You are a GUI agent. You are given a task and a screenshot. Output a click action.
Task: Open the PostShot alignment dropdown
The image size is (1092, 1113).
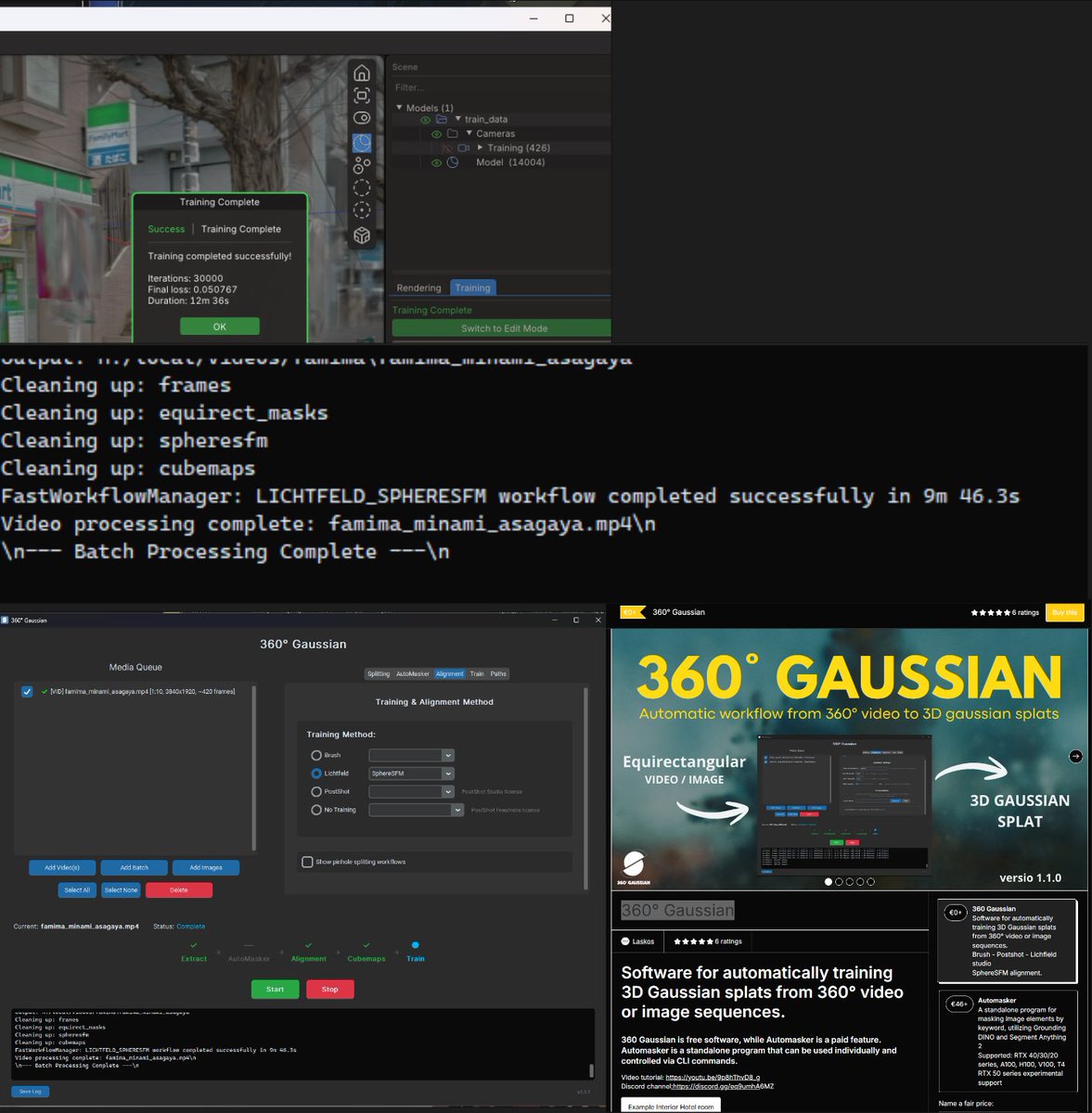[411, 791]
